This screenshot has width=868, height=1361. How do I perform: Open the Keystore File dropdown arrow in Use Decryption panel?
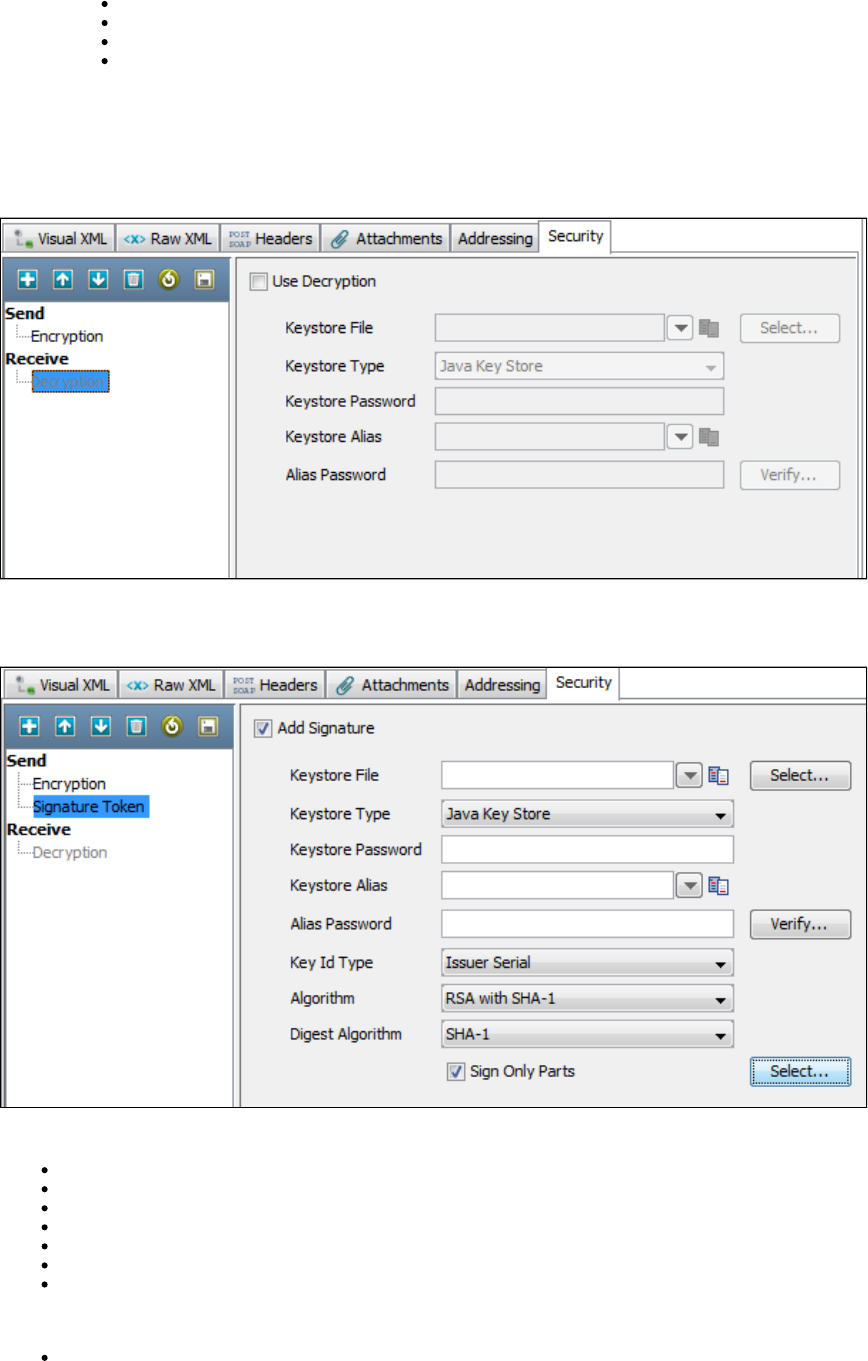pos(680,327)
